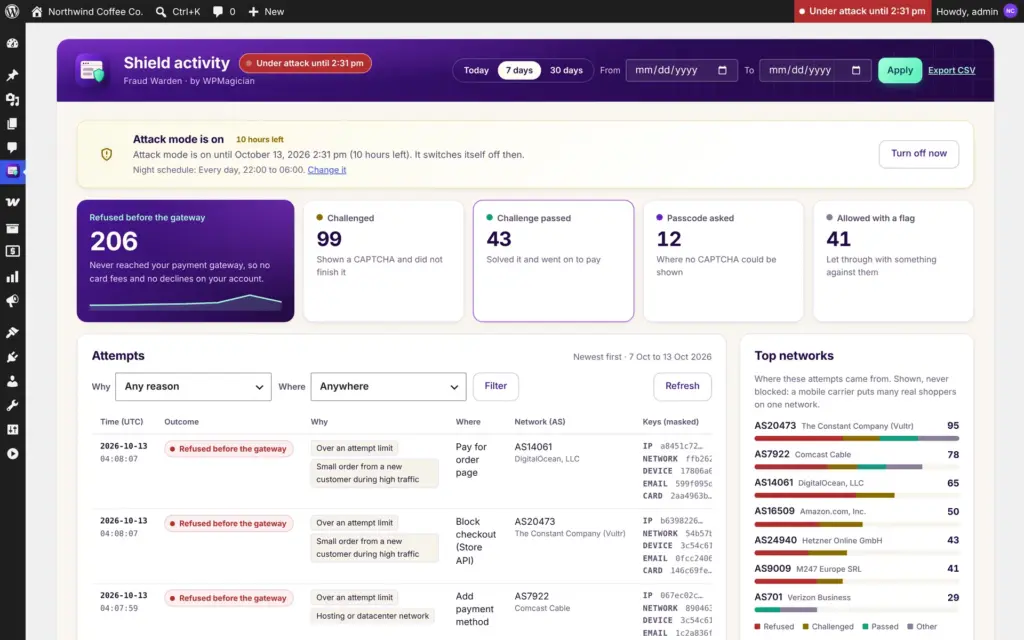This screenshot has height=640, width=1024.
Task: Follow the Change it schedule link
Action: [x=327, y=170]
